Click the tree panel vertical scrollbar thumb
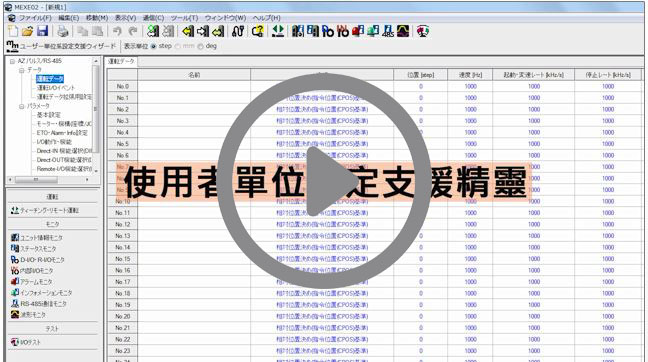This screenshot has height=362, width=648. pyautogui.click(x=95, y=109)
